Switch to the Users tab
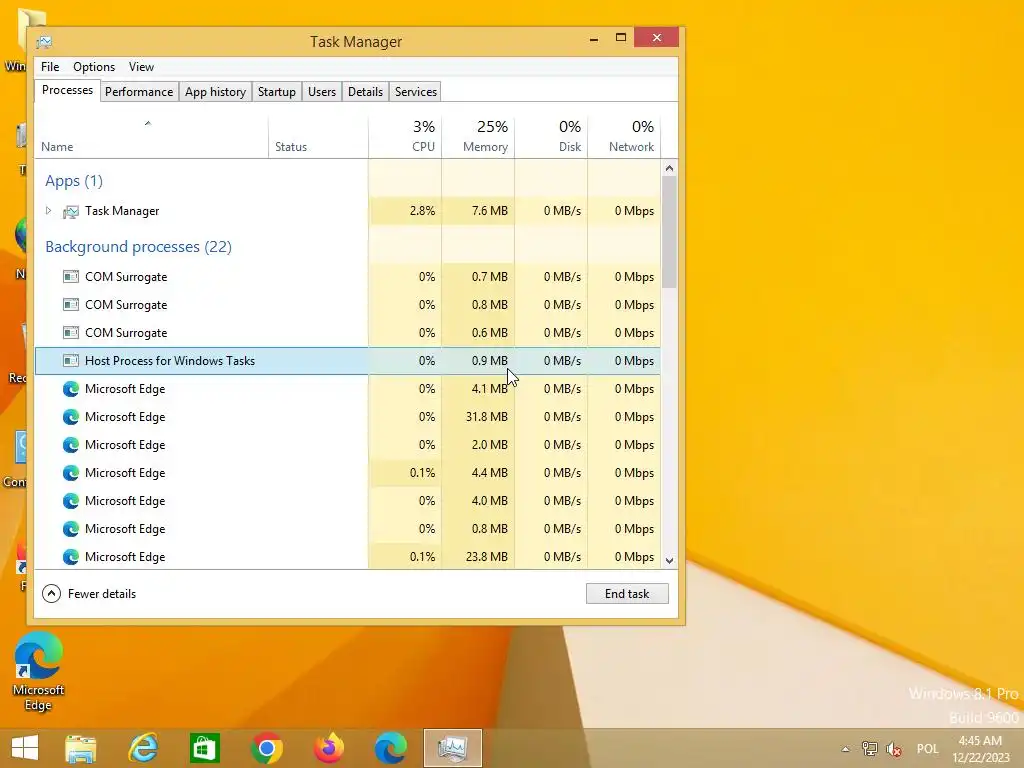This screenshot has width=1024, height=768. 322,92
